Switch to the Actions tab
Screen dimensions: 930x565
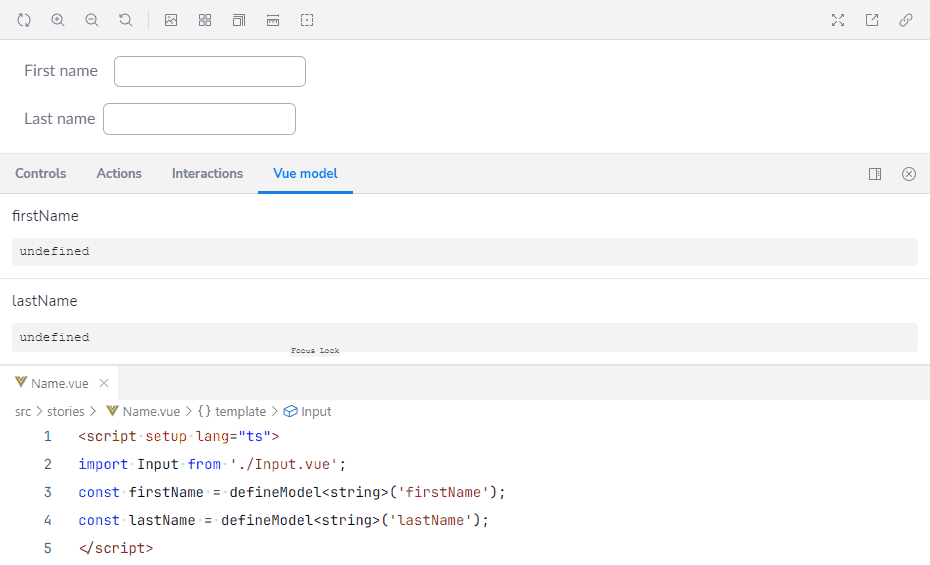coord(119,173)
